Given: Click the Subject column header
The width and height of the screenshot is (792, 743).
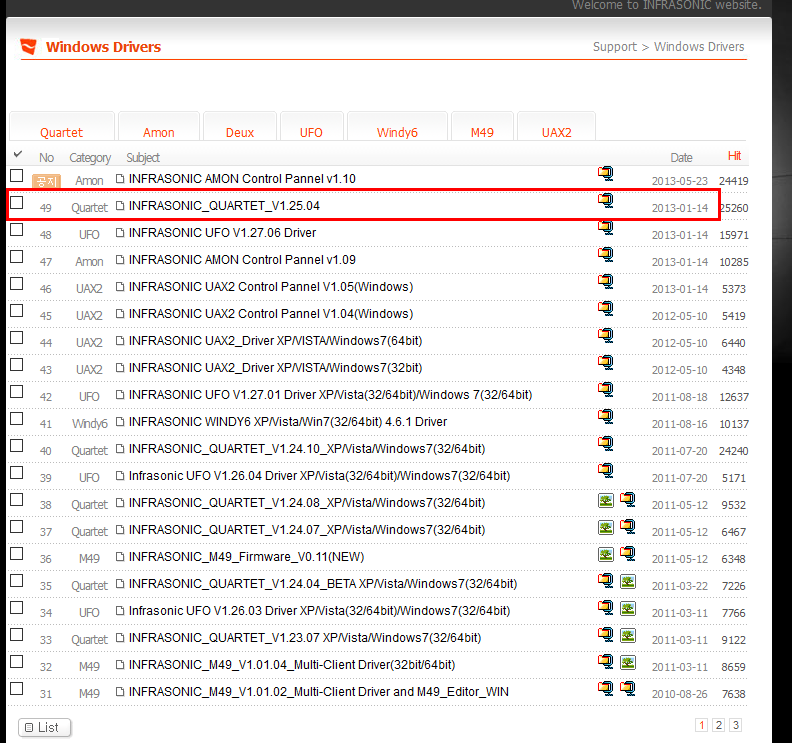Looking at the screenshot, I should [x=143, y=158].
